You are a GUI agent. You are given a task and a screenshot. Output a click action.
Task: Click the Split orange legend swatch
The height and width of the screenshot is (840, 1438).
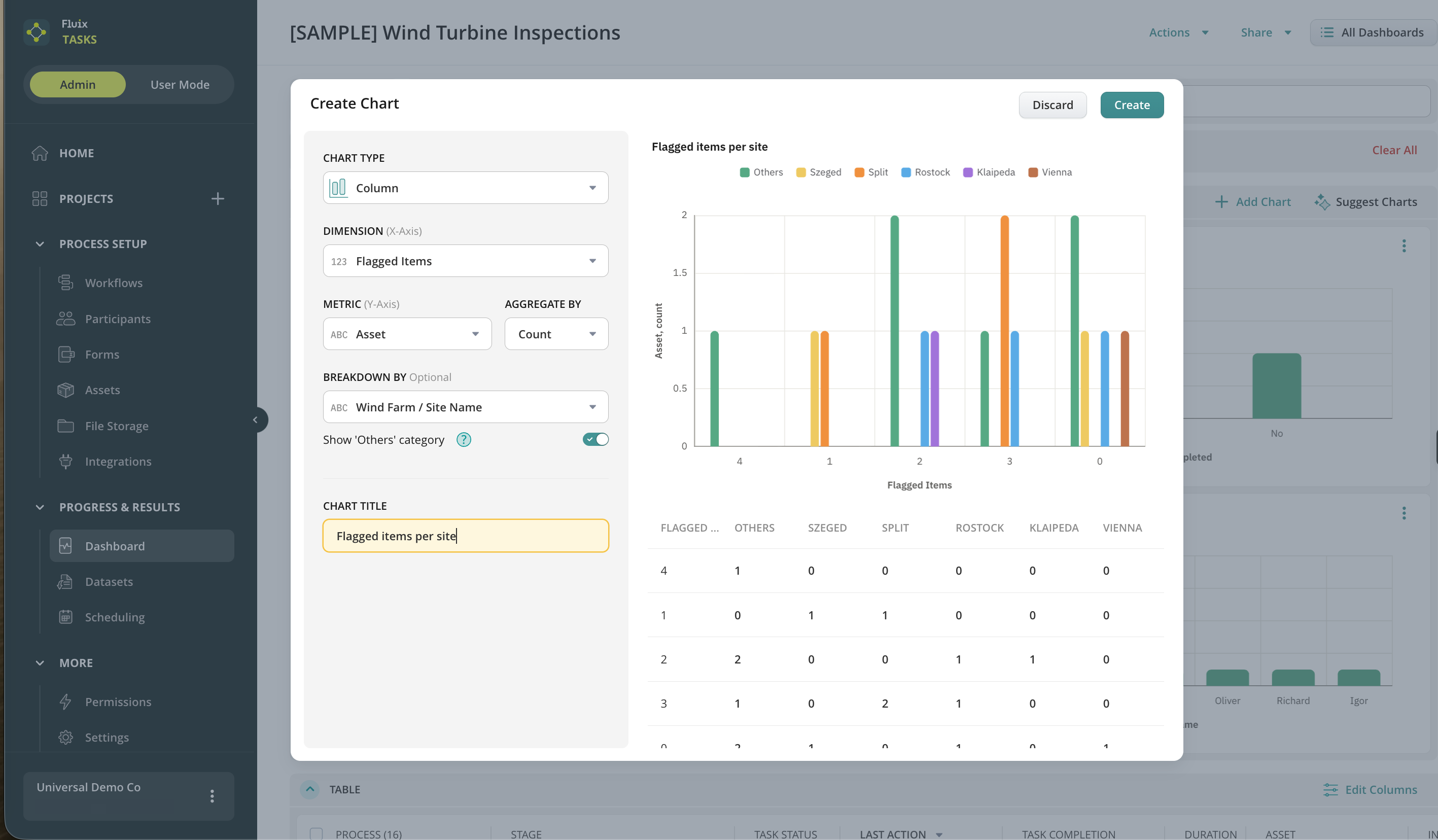[x=859, y=172]
